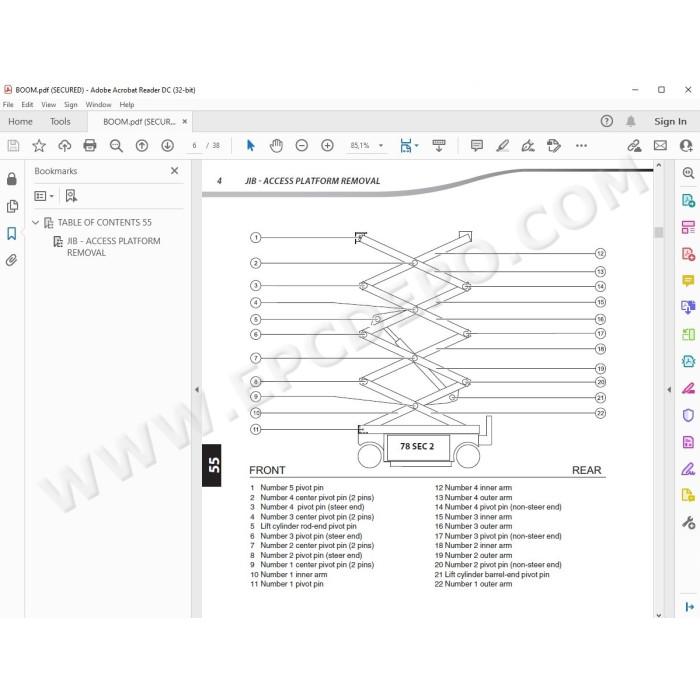Open the Comment tool in right pane
Image resolution: width=700 pixels, height=700 pixels.
click(688, 281)
